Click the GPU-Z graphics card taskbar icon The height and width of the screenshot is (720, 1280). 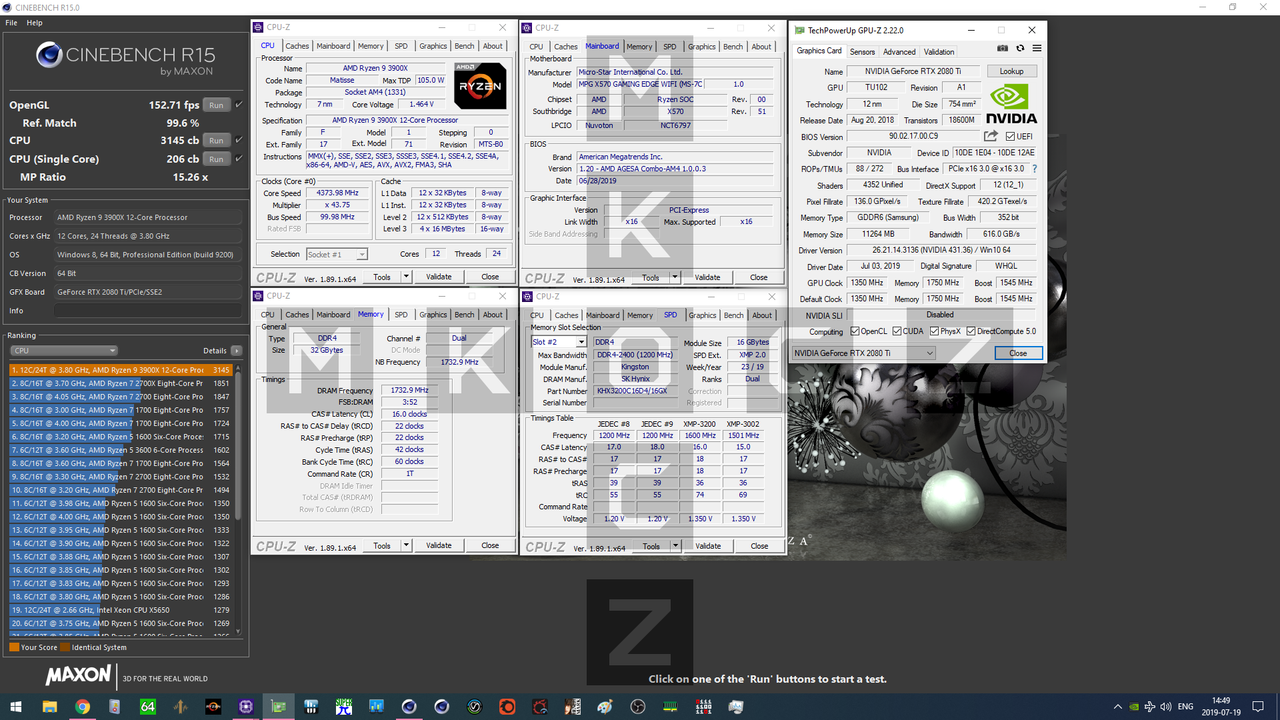pyautogui.click(x=278, y=707)
